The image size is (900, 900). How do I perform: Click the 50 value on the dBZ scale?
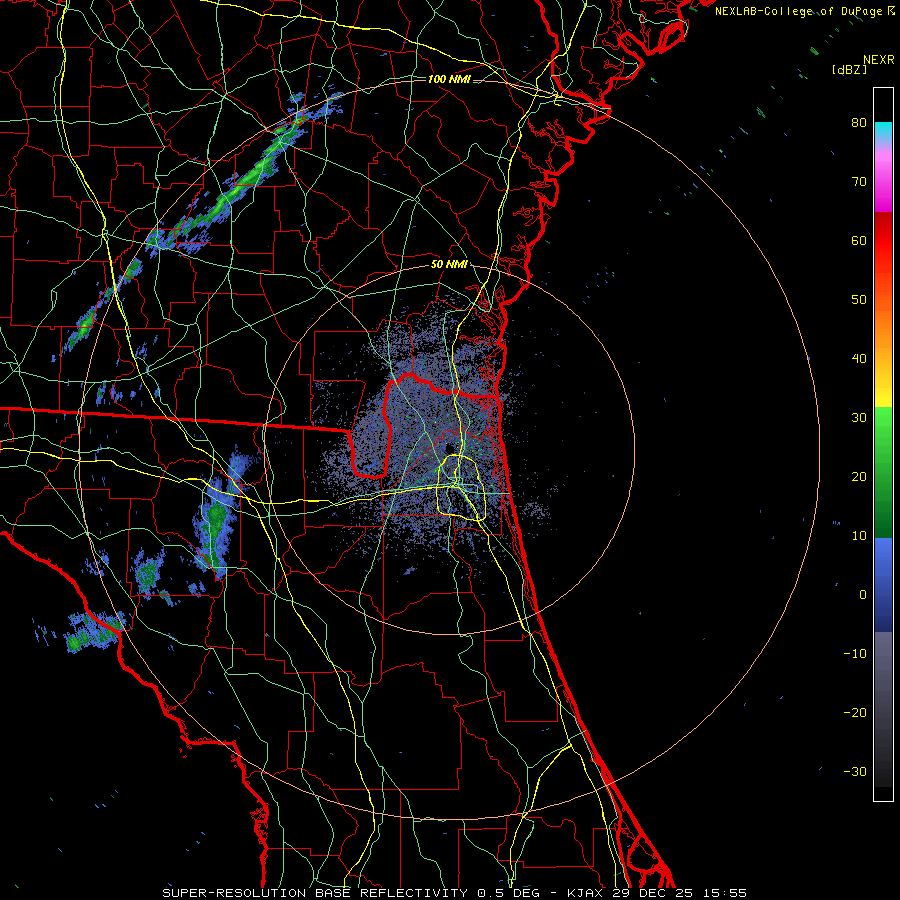[859, 300]
